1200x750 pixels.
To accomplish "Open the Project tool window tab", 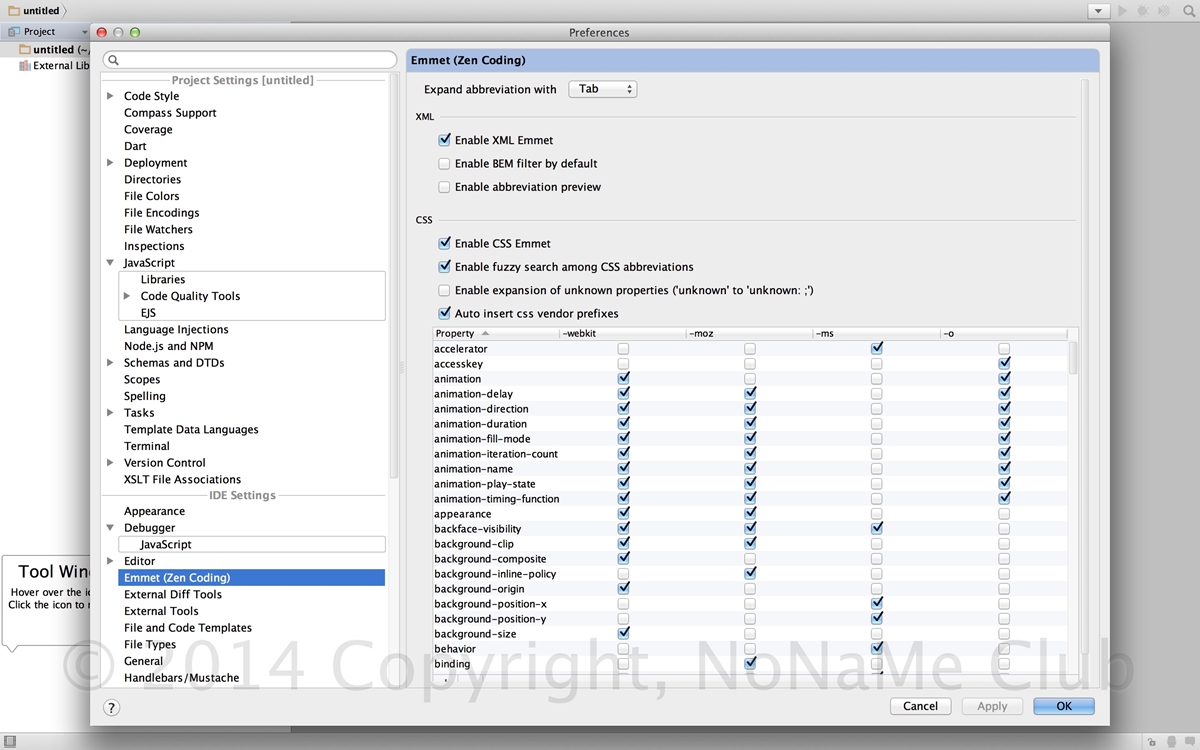I will (45, 32).
